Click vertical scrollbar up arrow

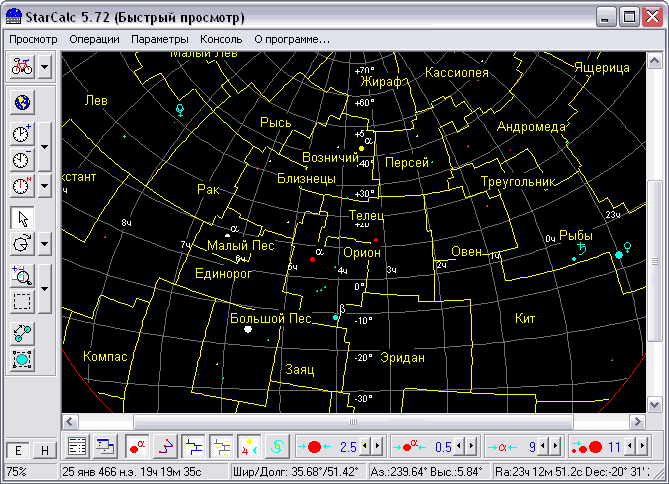point(655,61)
